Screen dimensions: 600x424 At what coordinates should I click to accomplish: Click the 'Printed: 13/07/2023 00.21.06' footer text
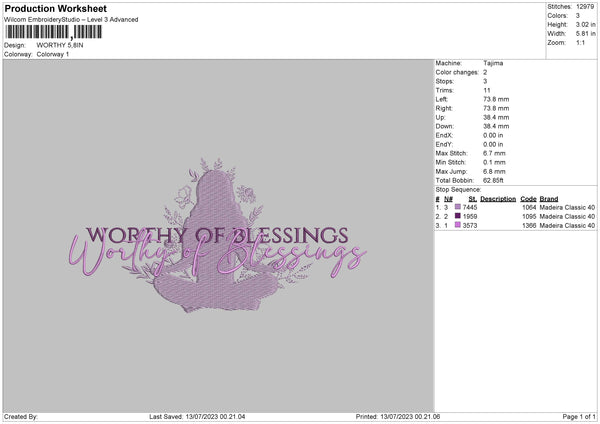(x=398, y=417)
